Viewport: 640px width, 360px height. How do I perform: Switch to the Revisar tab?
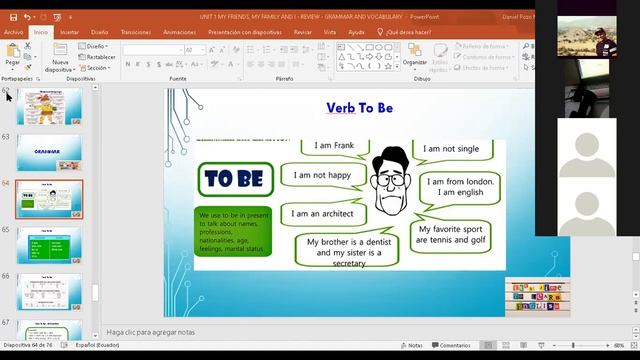[x=302, y=32]
